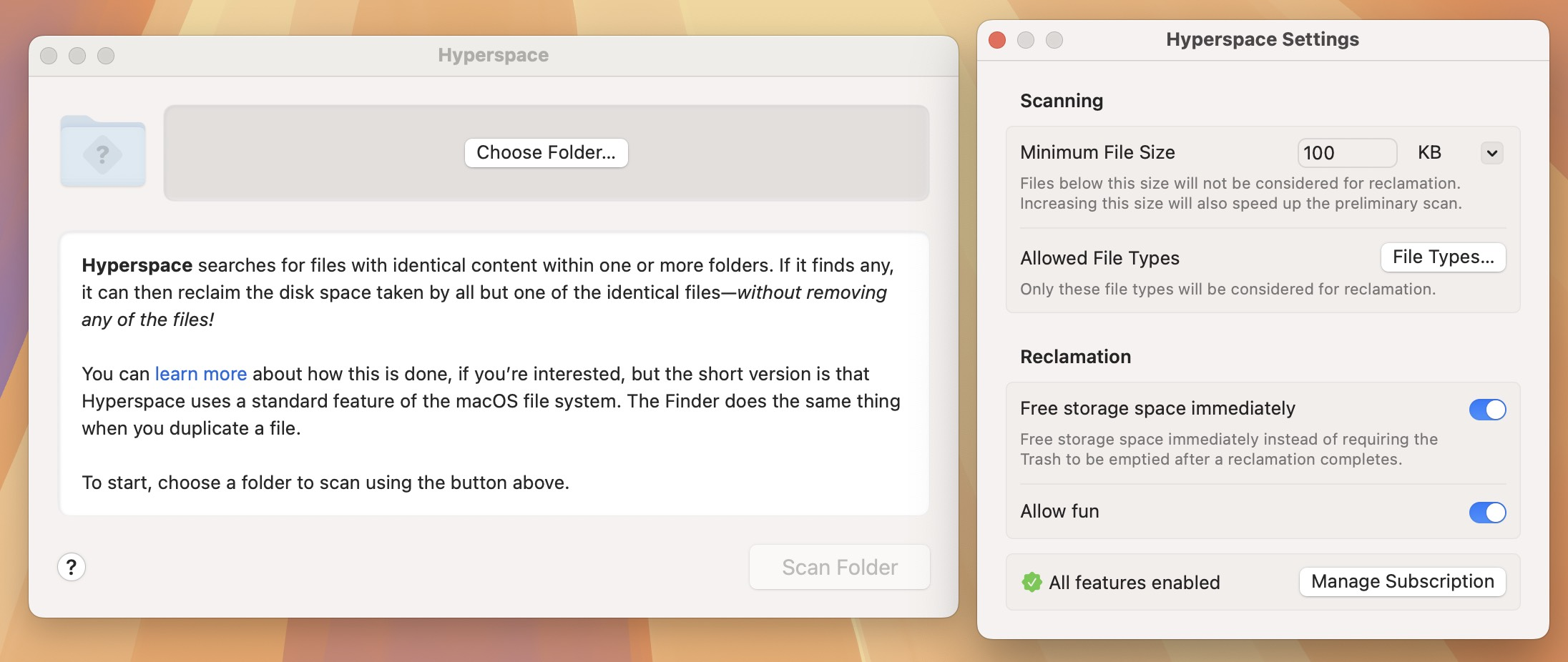This screenshot has height=662, width=1568.
Task: Click the Allowed File Types label
Action: (1100, 258)
